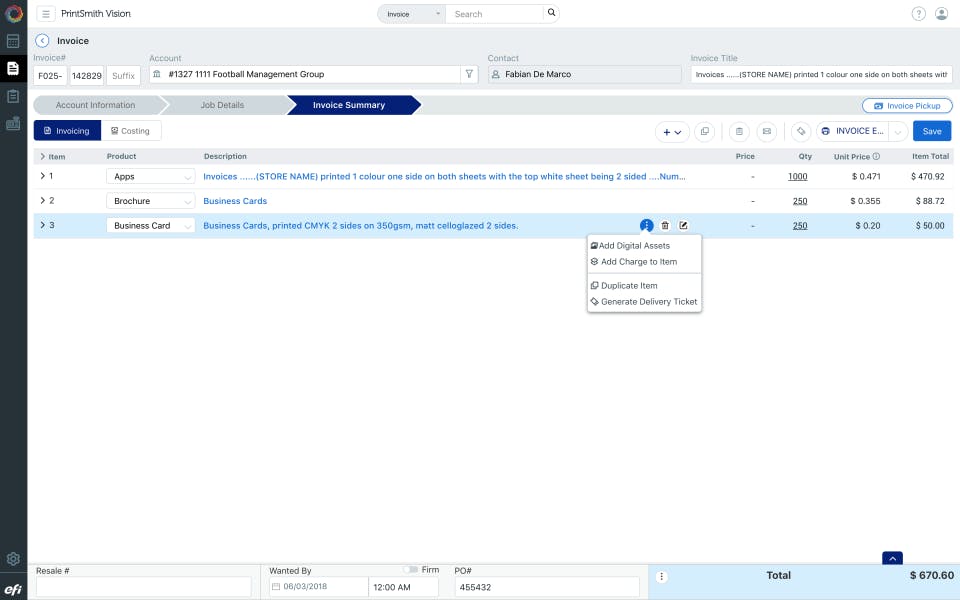The width and height of the screenshot is (960, 600).
Task: Click the filter icon in Account field
Action: 468,74
